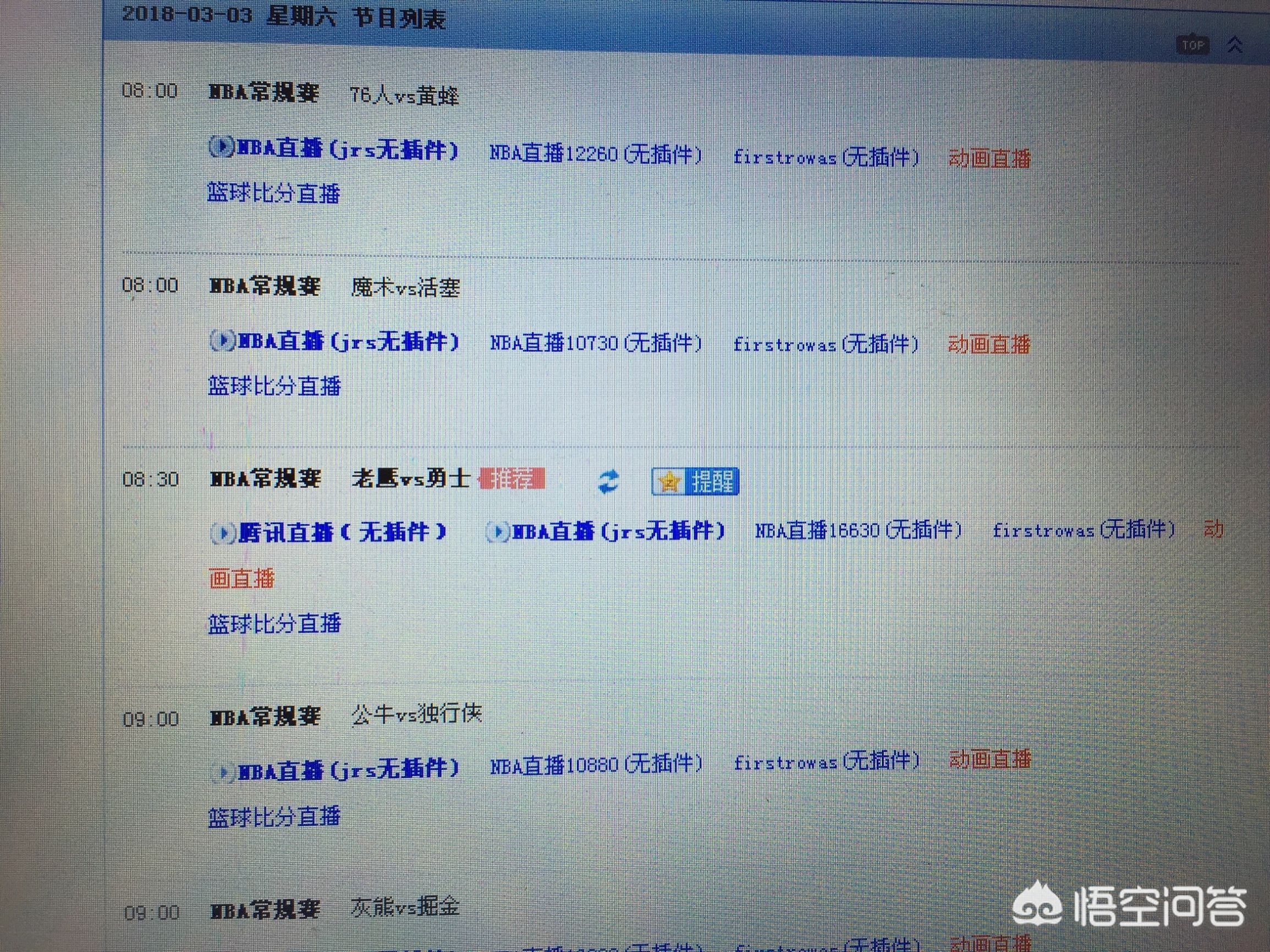1270x952 pixels.
Task: Open NBA直播10730 (无插件) link
Action: pos(595,343)
